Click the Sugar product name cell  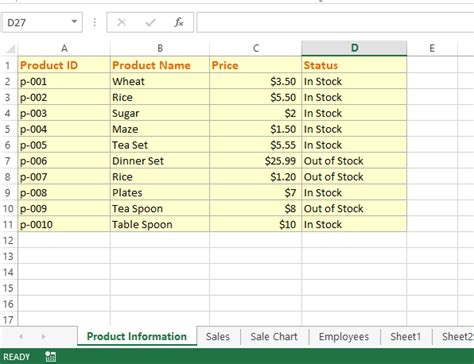[x=160, y=113]
